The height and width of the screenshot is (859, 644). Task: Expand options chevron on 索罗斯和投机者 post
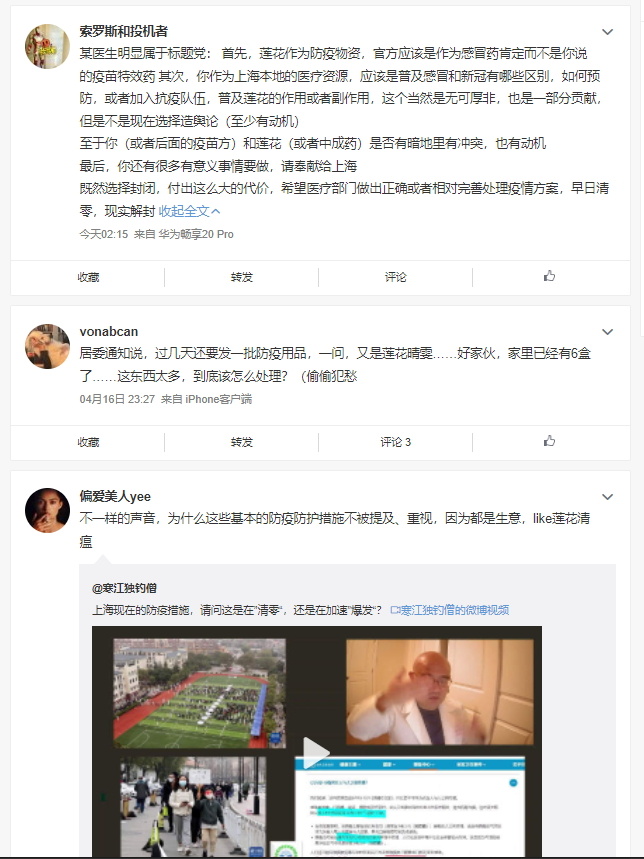[607, 32]
